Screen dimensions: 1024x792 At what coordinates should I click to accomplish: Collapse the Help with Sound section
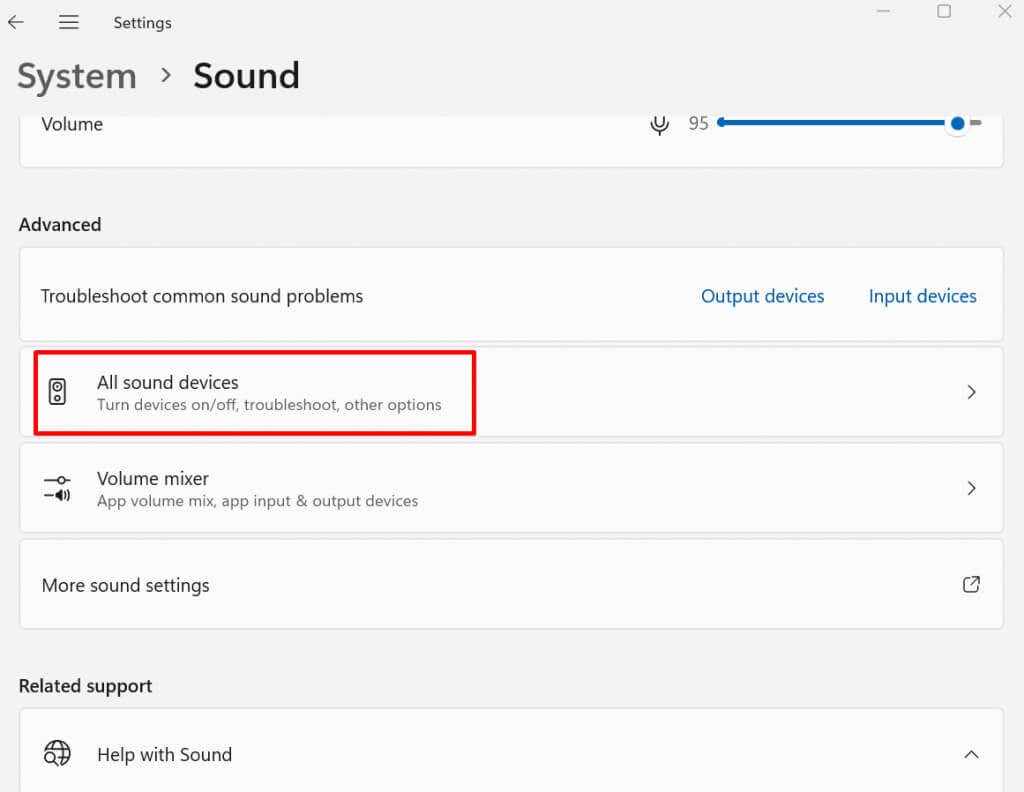[x=970, y=754]
